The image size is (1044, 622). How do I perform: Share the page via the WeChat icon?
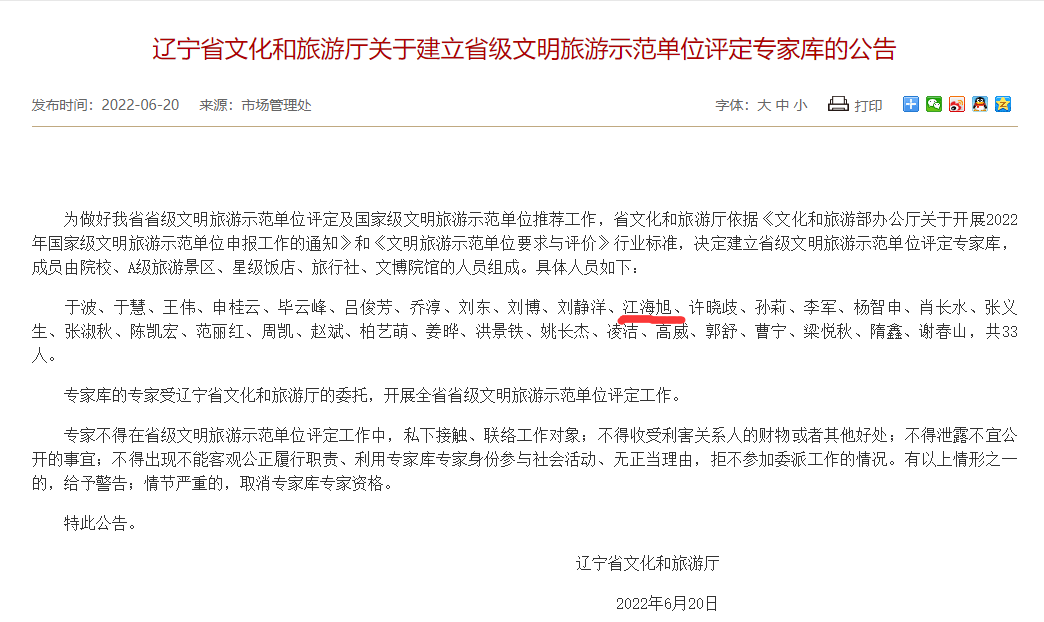click(x=934, y=104)
